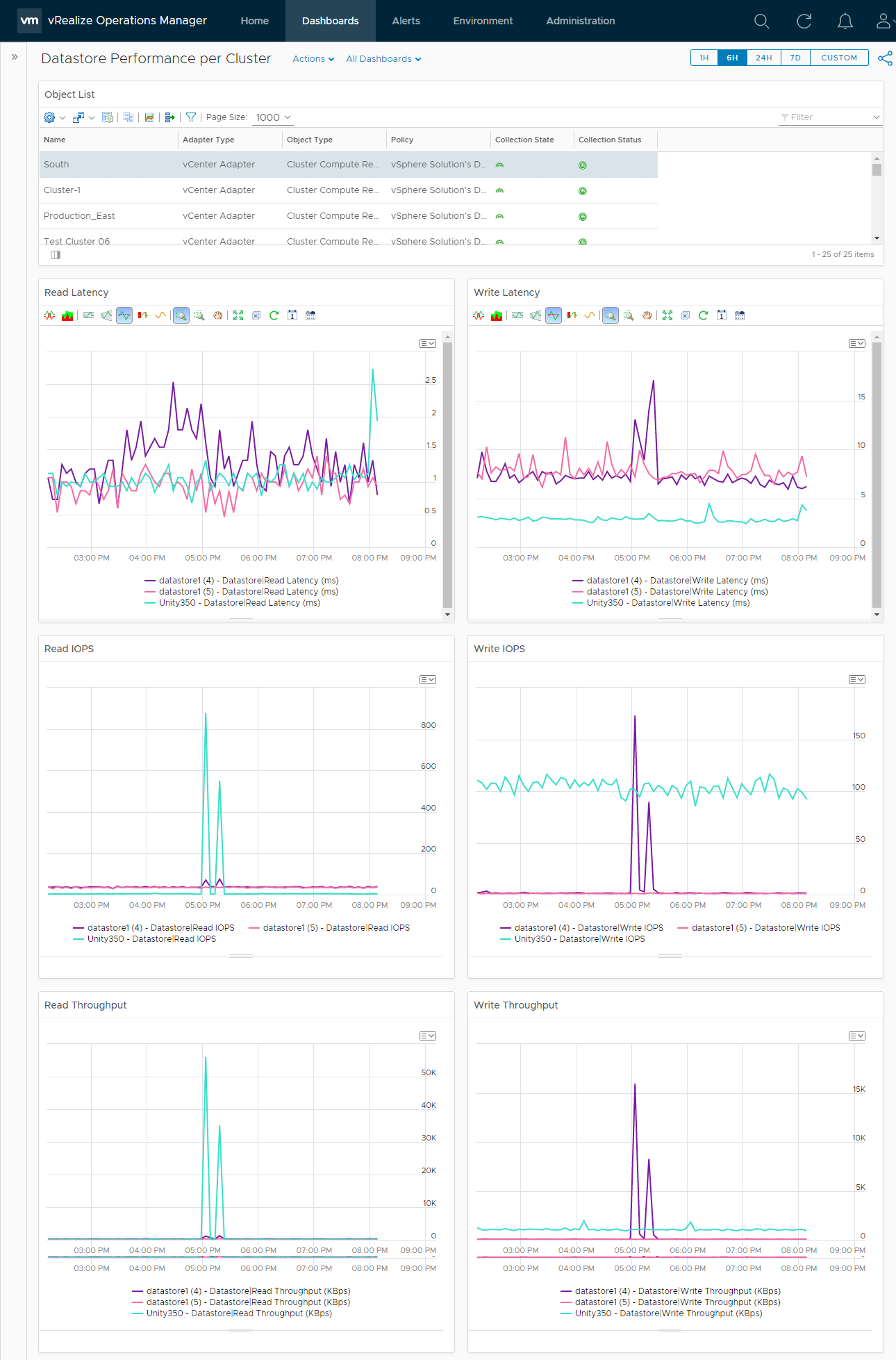896x1360 pixels.
Task: Set time range to 24H
Action: pyautogui.click(x=764, y=58)
